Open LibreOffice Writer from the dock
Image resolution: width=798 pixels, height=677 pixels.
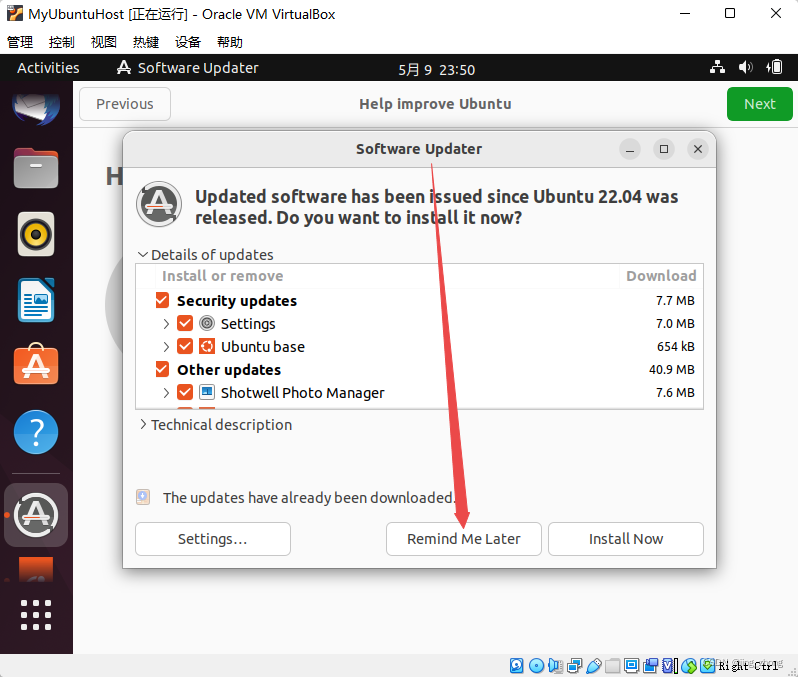pyautogui.click(x=36, y=300)
